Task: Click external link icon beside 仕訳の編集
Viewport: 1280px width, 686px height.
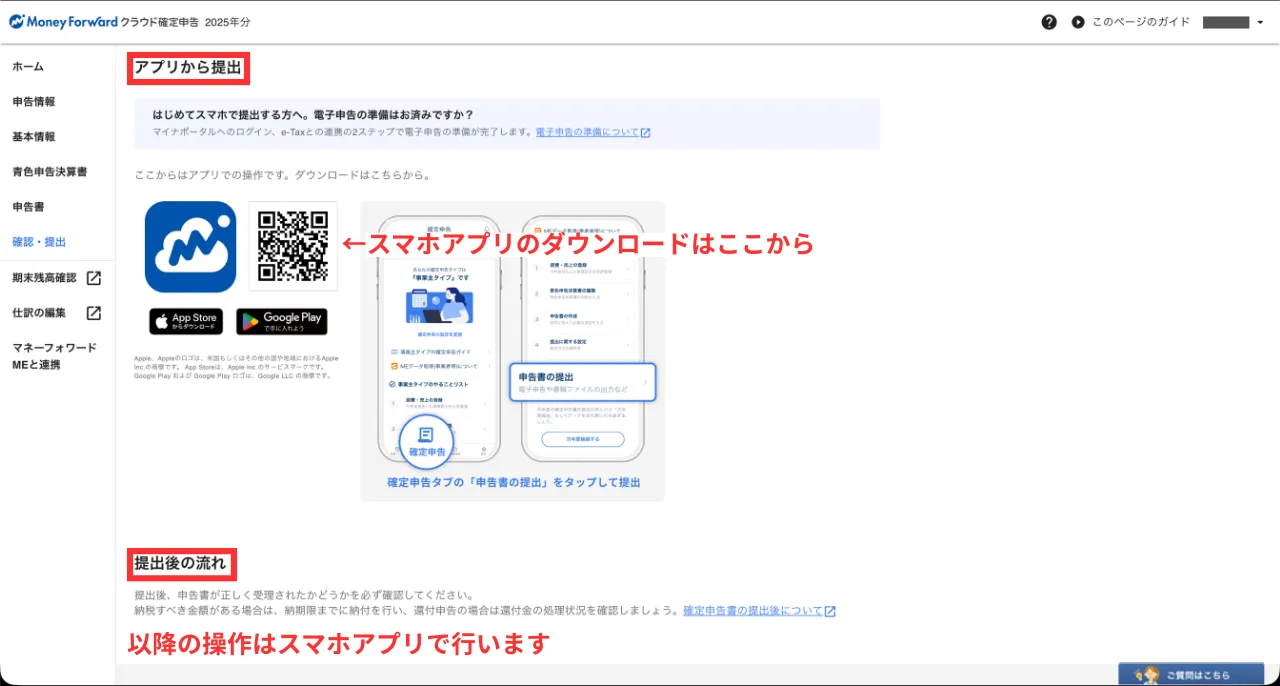Action: pos(93,313)
